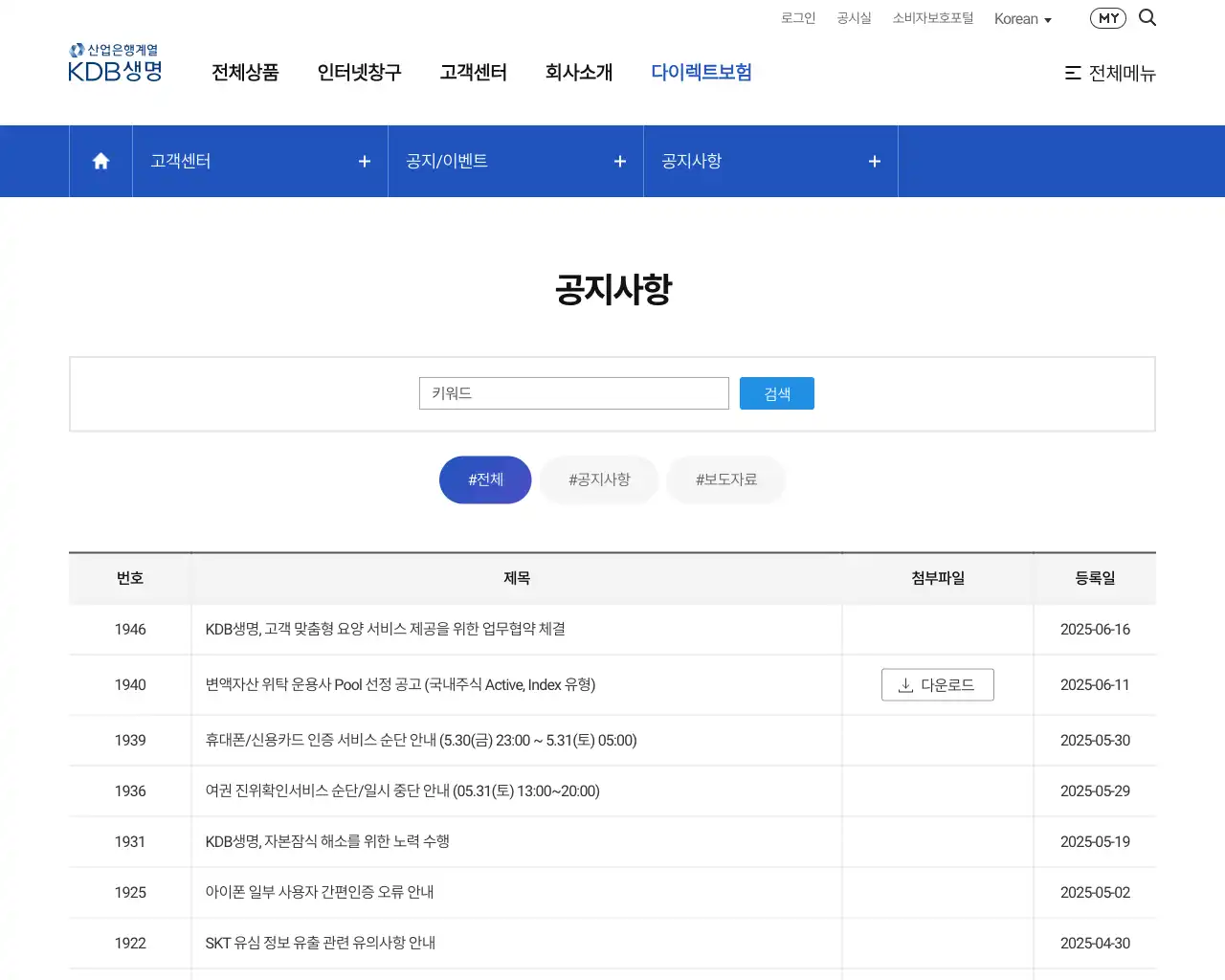Expand the 공지사항 breadcrumb menu

point(874,161)
